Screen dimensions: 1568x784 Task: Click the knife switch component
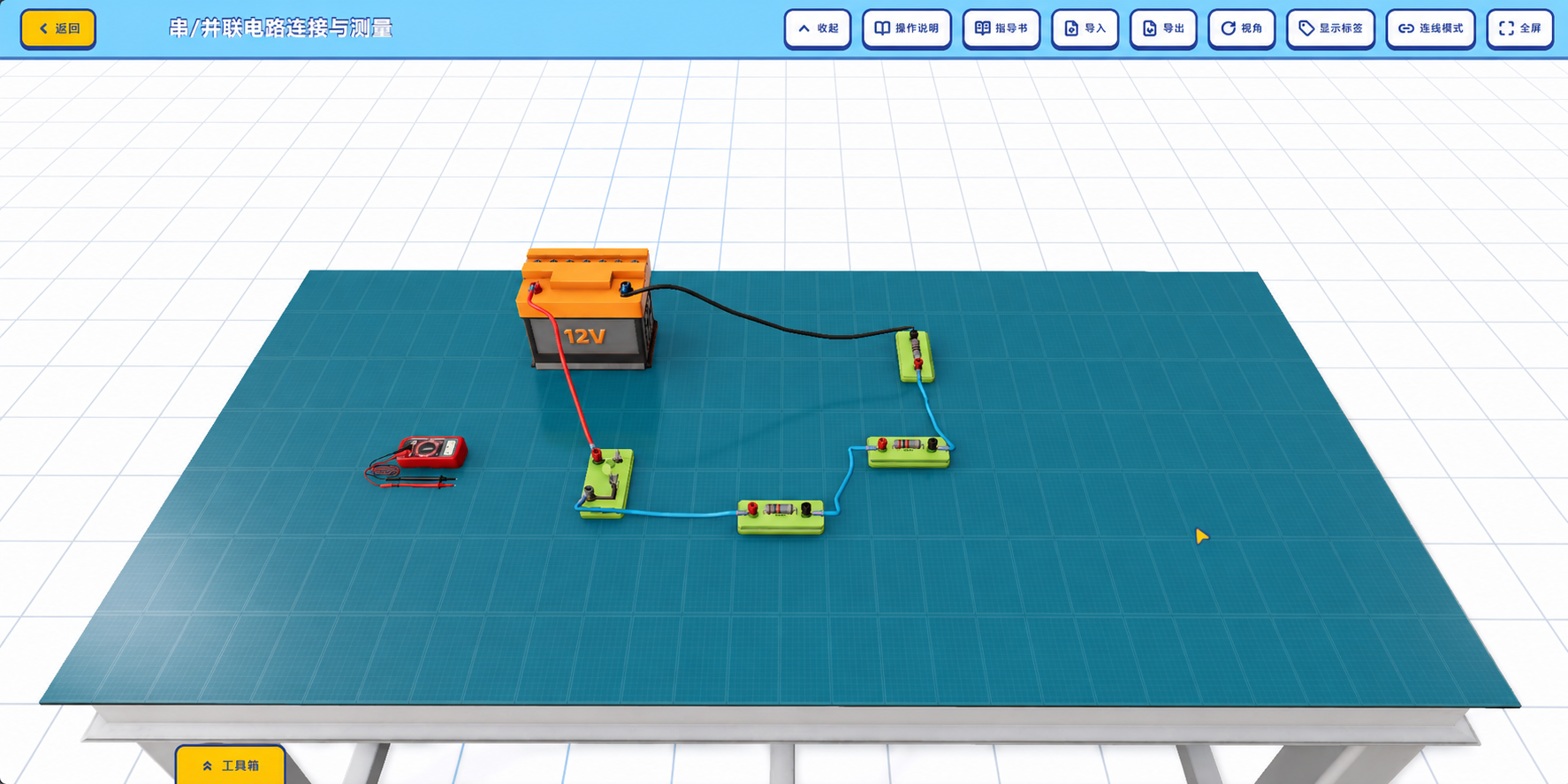pos(607,483)
